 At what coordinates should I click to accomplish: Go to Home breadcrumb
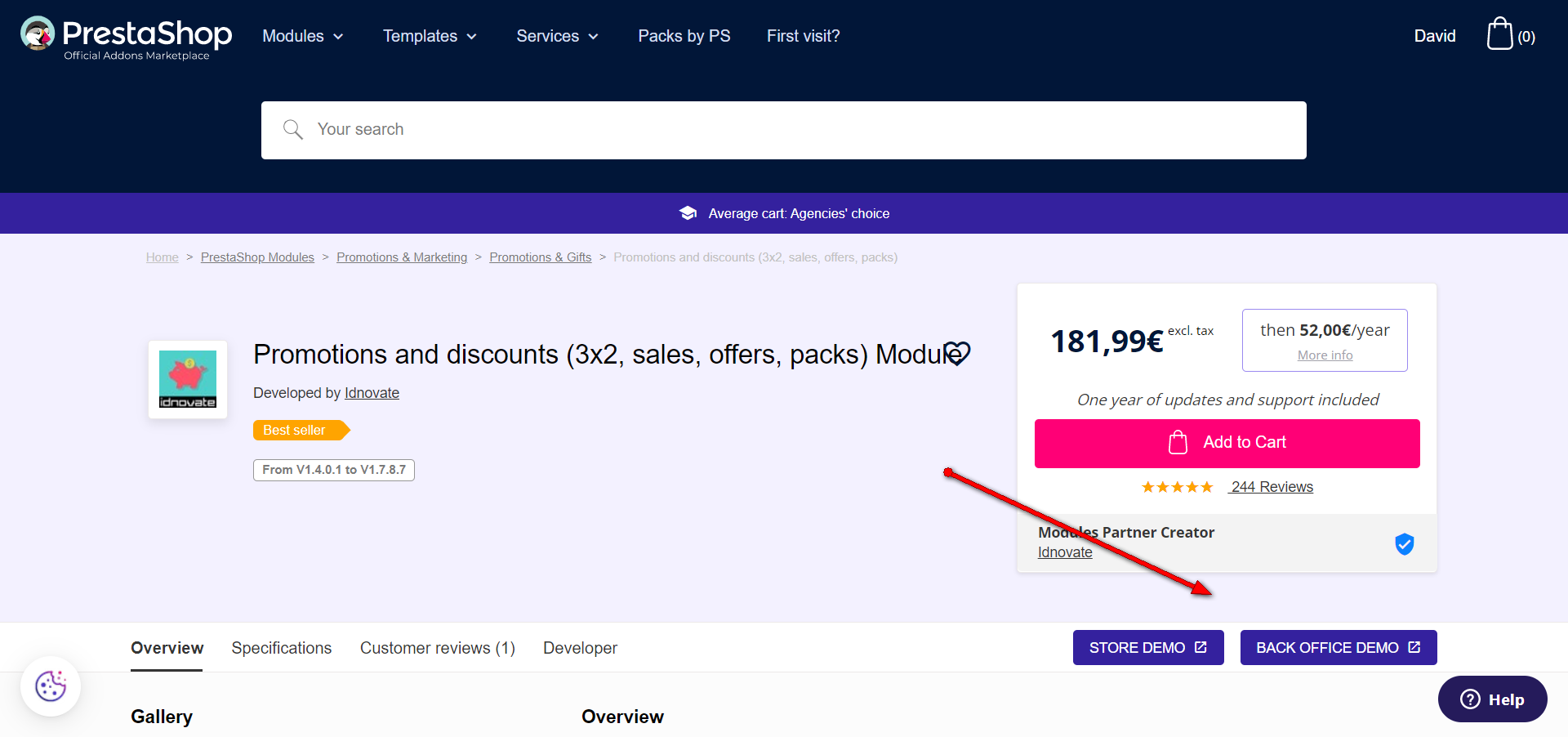pos(163,257)
